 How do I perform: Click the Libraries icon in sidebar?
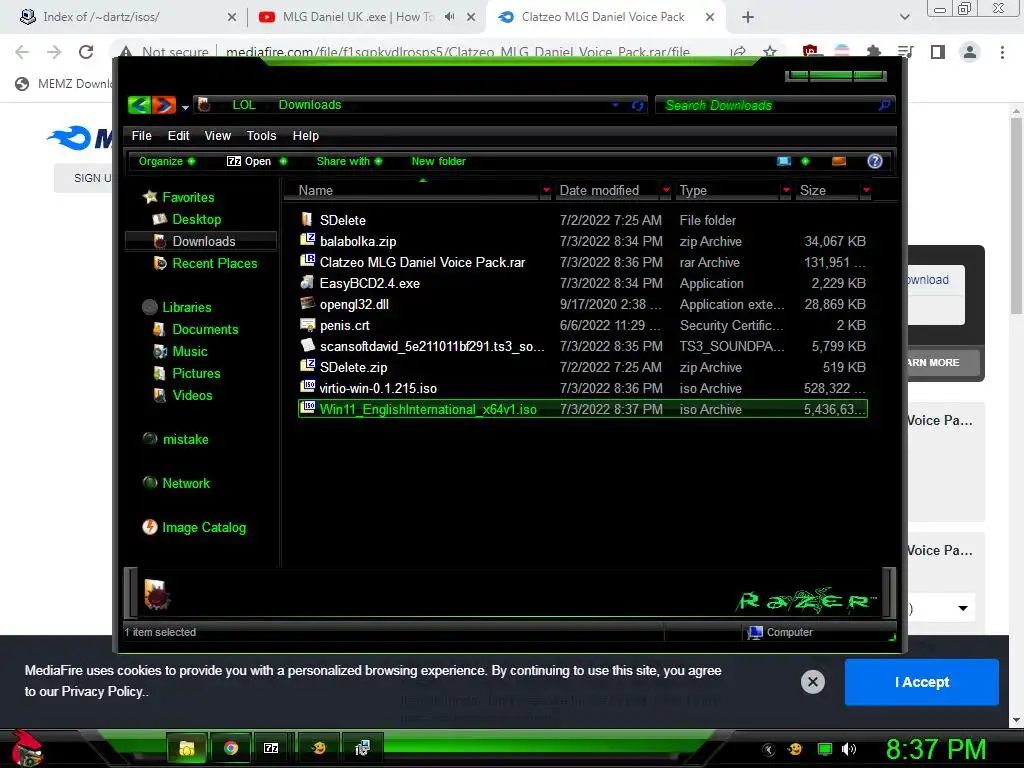tap(150, 307)
